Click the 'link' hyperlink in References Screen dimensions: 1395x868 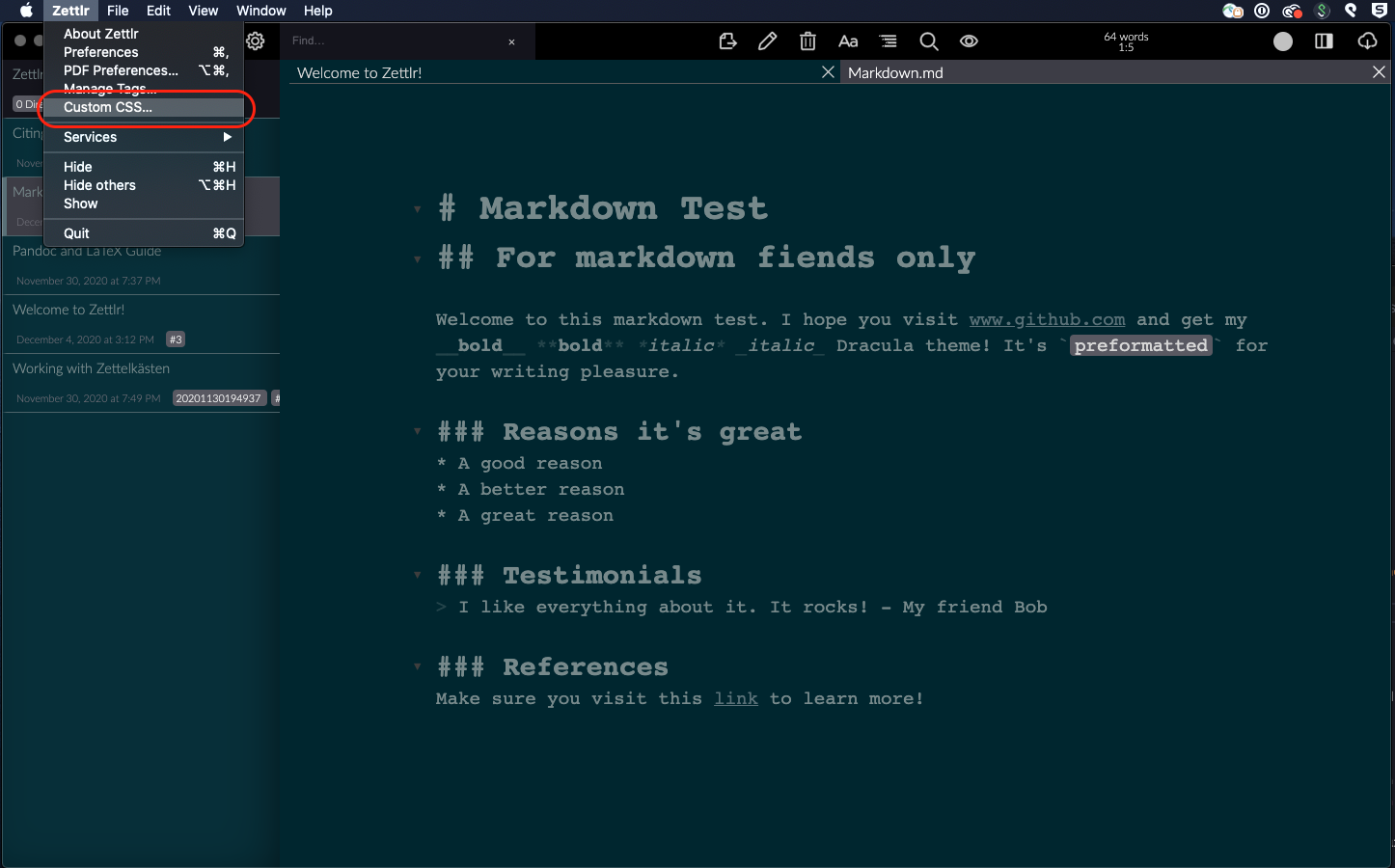tap(736, 698)
